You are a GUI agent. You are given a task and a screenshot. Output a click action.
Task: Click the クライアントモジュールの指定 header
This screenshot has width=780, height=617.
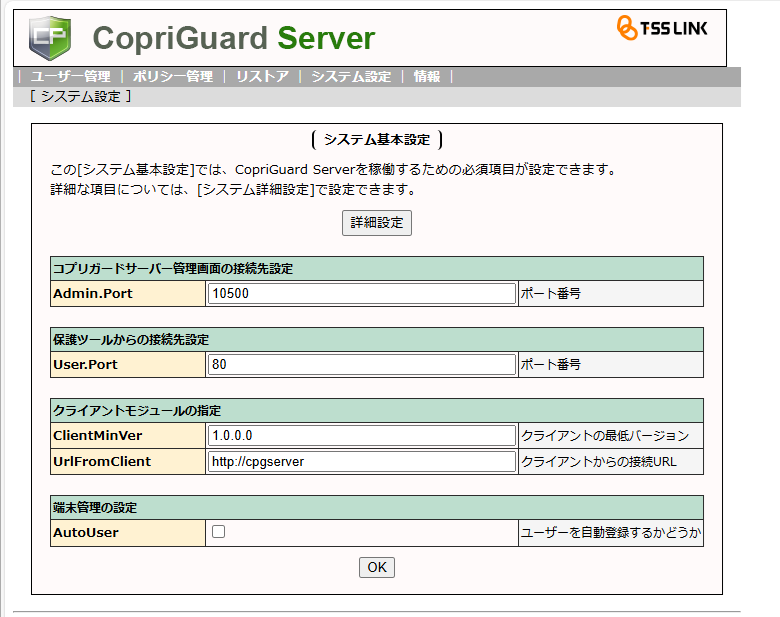(x=377, y=411)
